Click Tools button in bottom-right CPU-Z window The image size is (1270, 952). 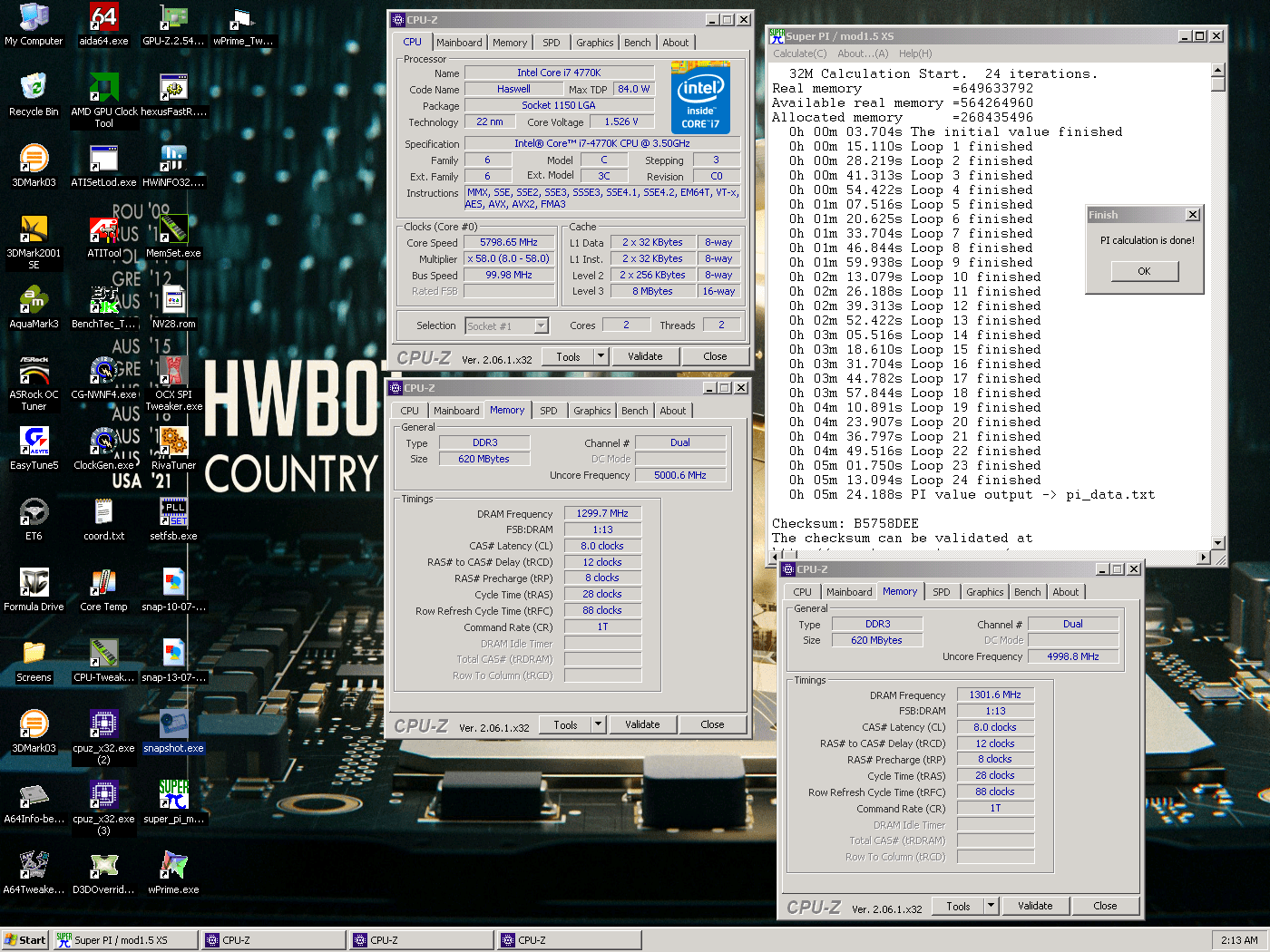[x=958, y=906]
